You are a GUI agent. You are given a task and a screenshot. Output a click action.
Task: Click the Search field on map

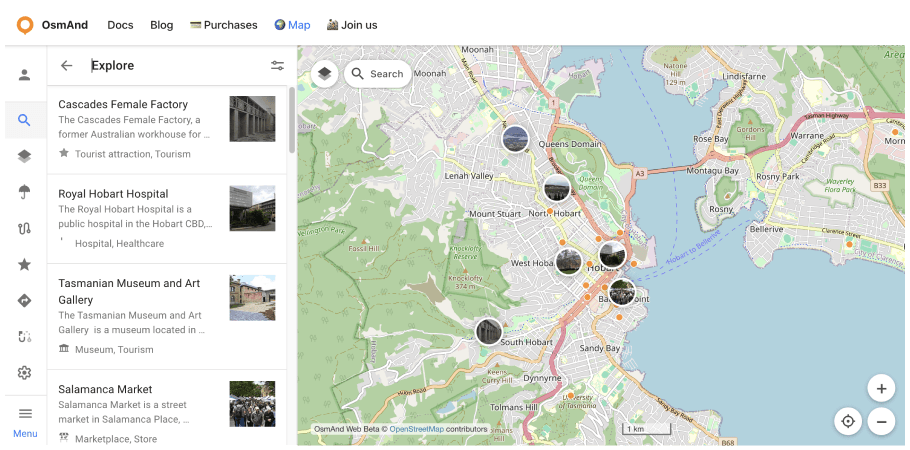(378, 74)
